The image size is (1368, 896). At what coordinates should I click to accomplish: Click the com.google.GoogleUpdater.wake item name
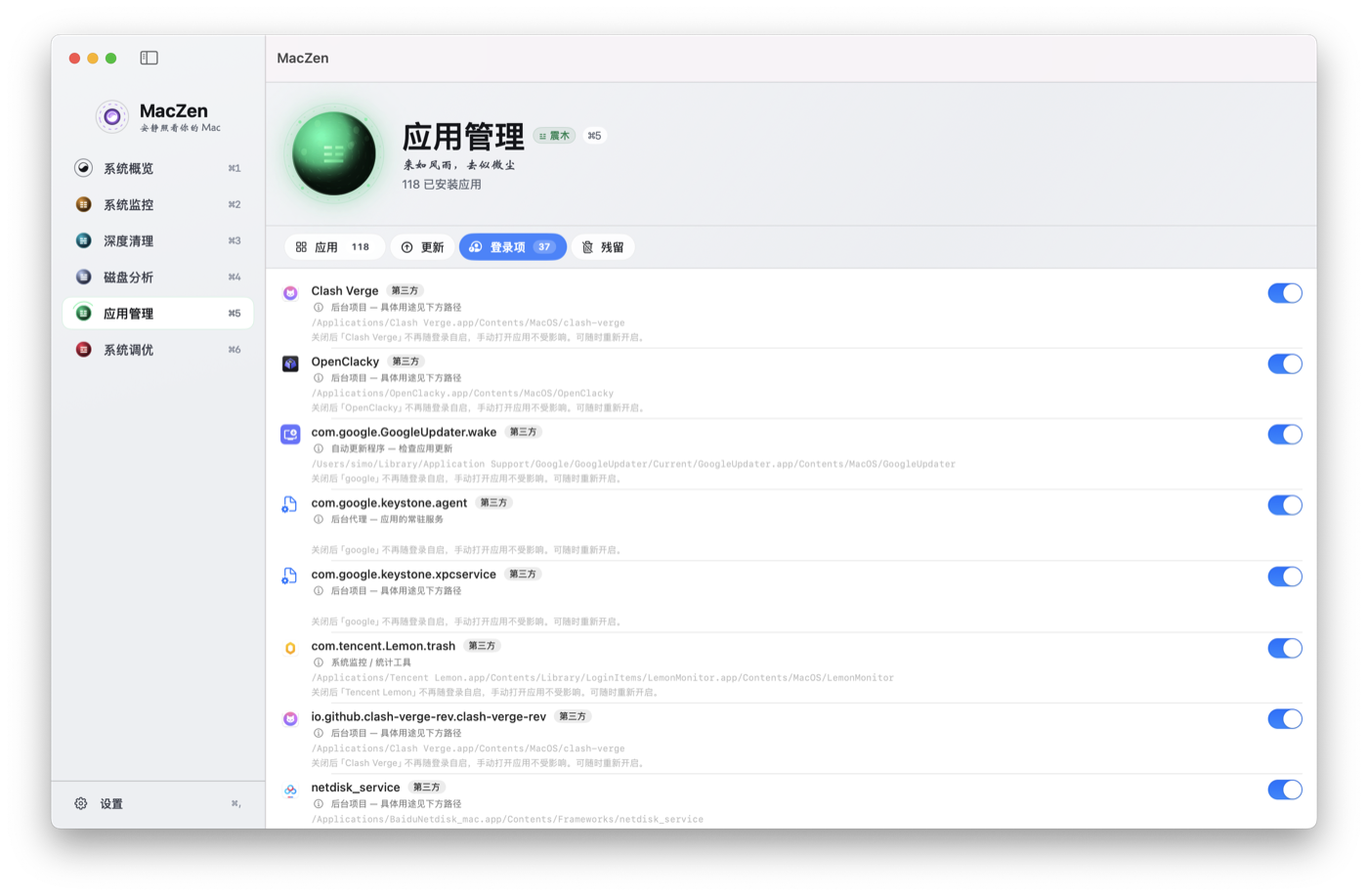[404, 432]
